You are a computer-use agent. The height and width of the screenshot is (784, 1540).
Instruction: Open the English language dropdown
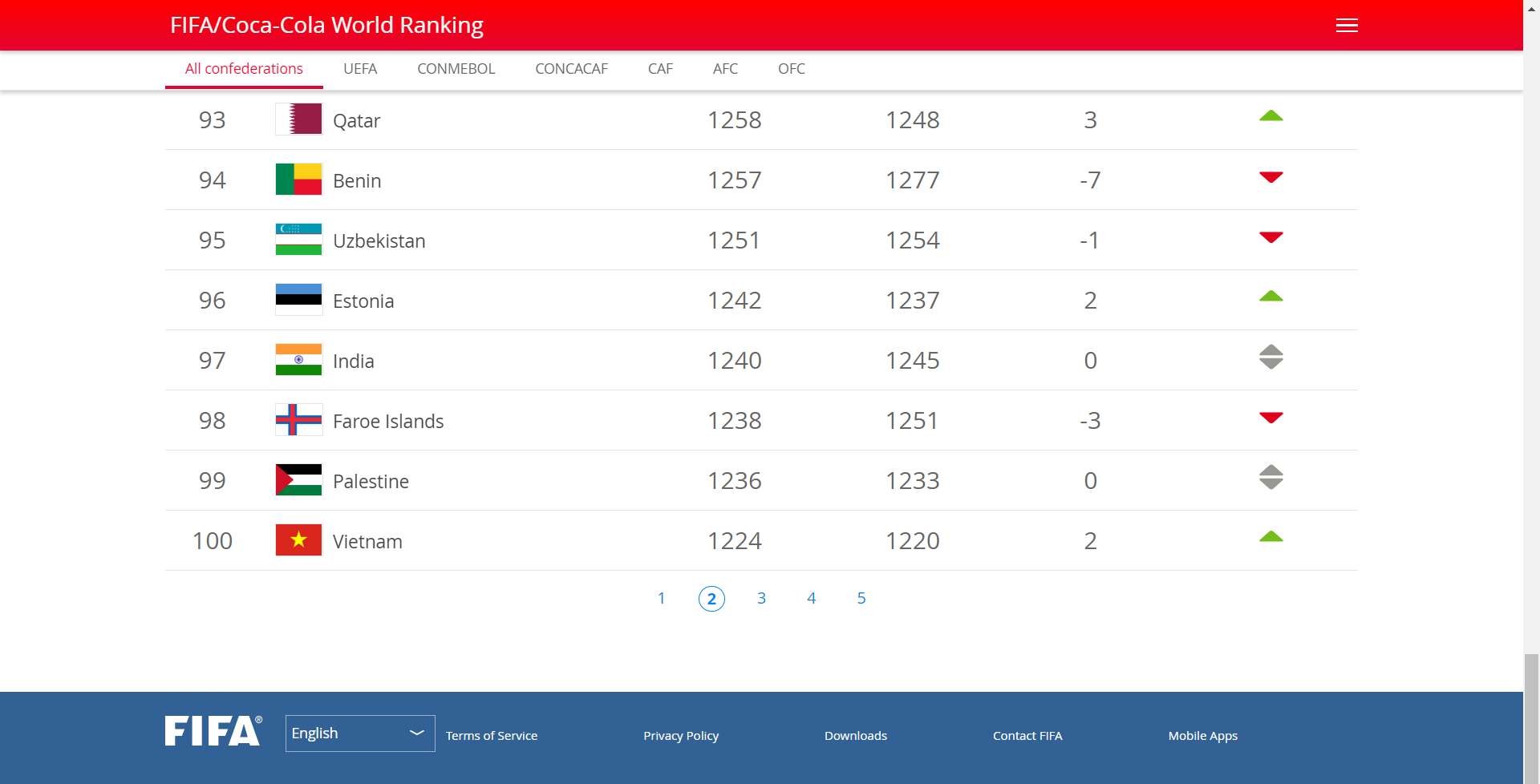point(359,733)
